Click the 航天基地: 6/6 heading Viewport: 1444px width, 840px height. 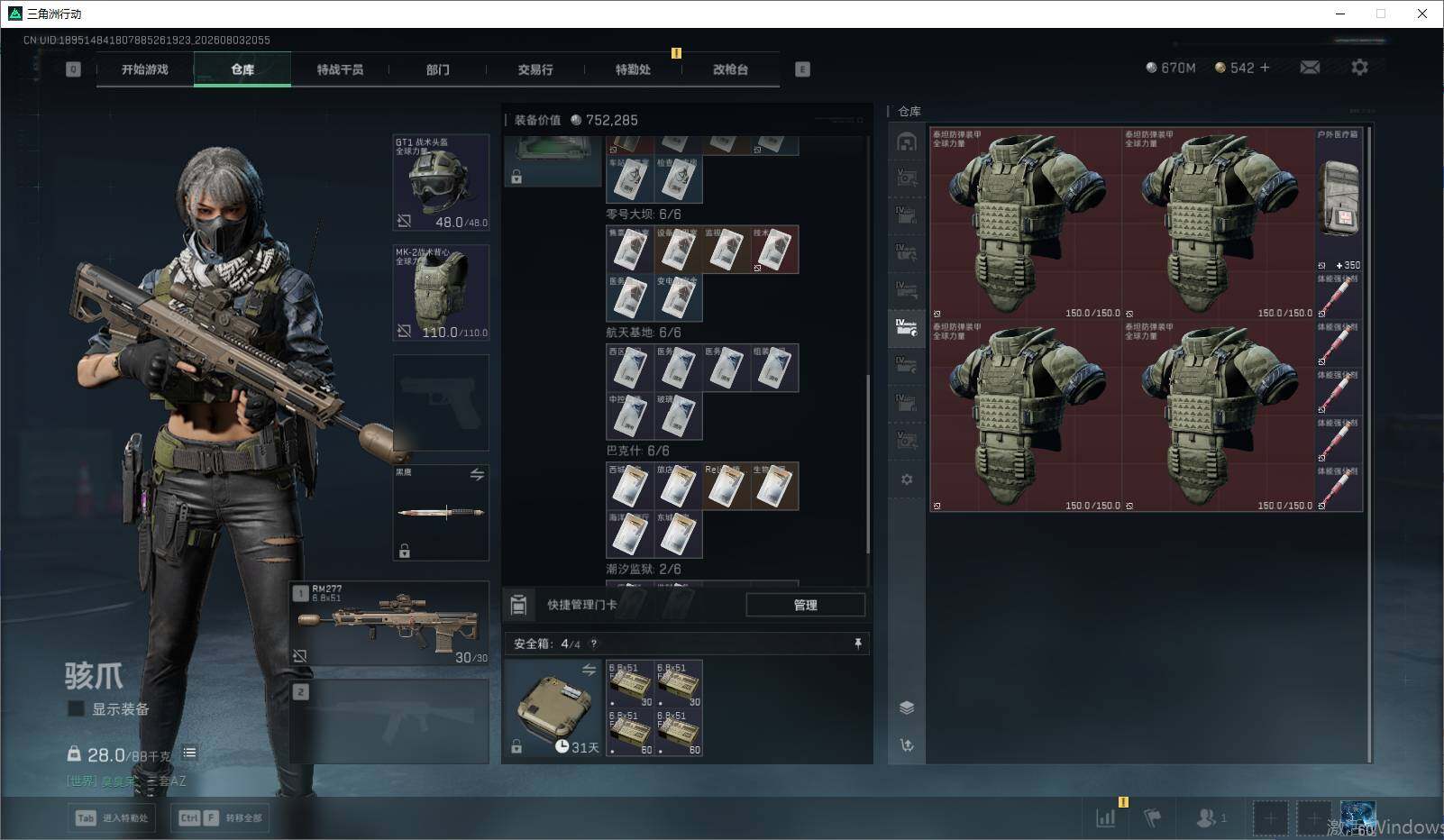pyautogui.click(x=644, y=333)
